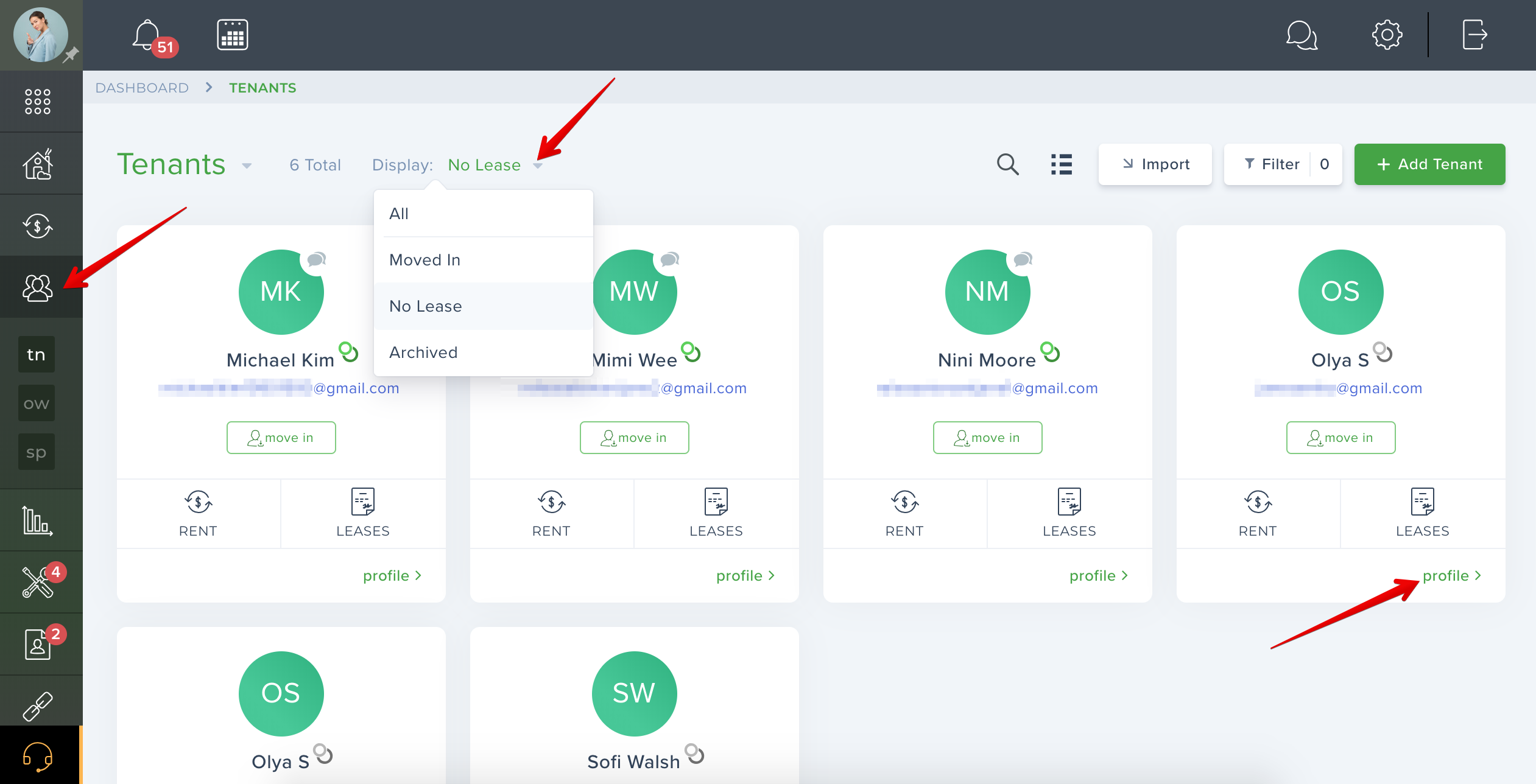This screenshot has width=1536, height=784.
Task: Click Add Tenant button
Action: (1429, 164)
